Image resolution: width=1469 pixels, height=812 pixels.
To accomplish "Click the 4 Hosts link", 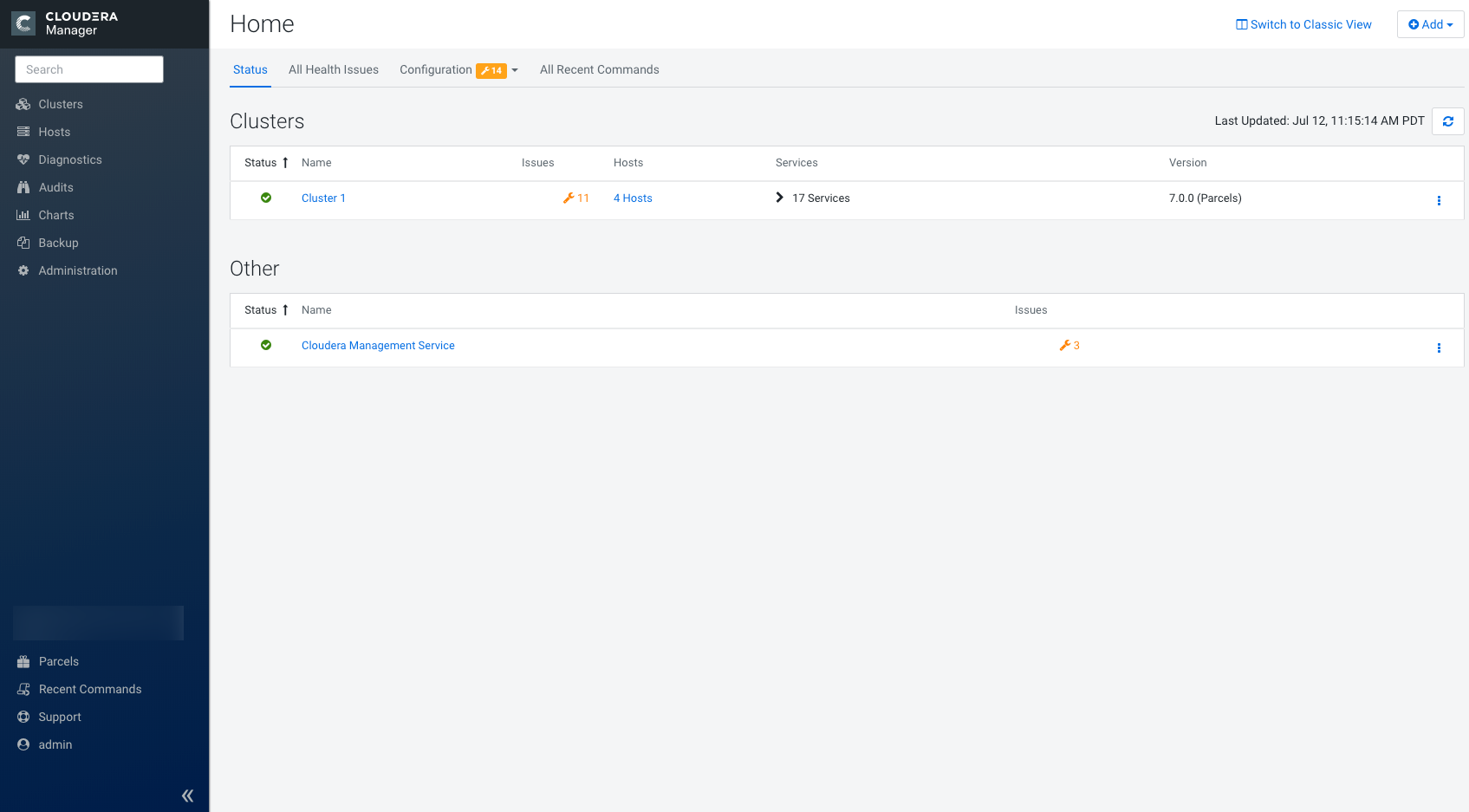I will [x=633, y=198].
